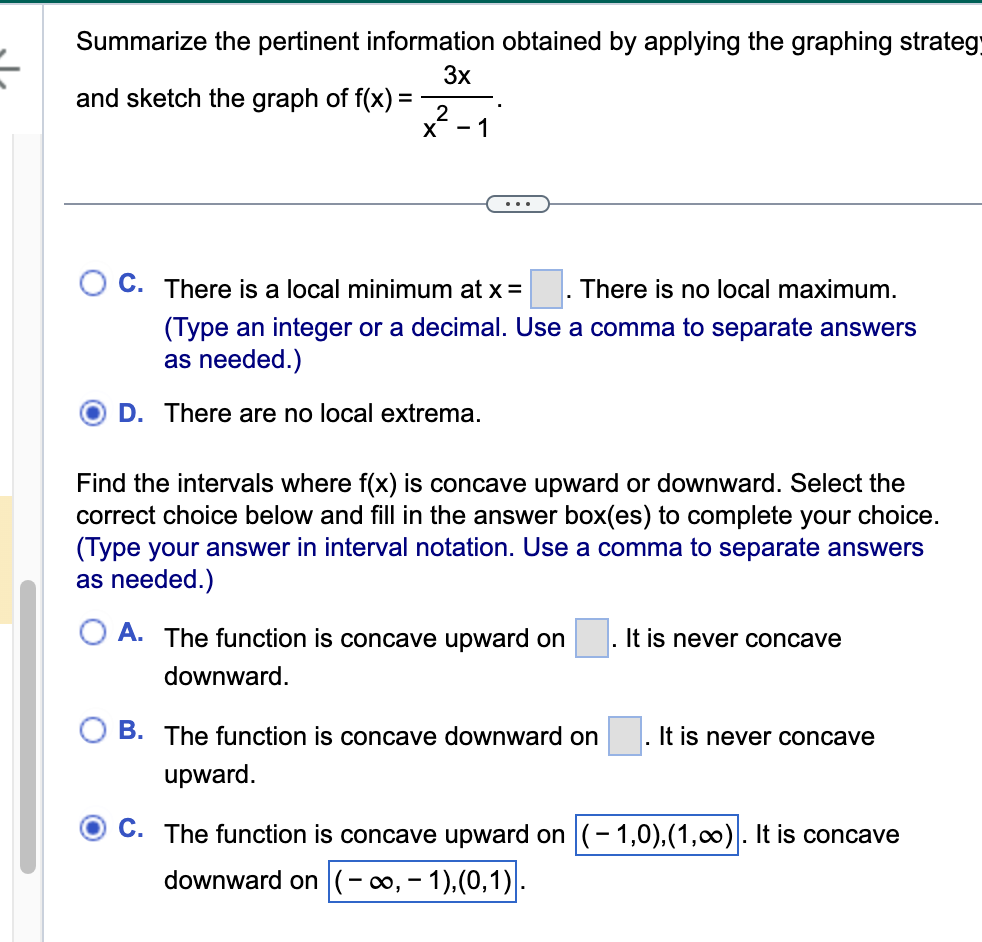Image resolution: width=982 pixels, height=942 pixels.
Task: Click the (-1,0),(1,∞) highlighted answer field
Action: (656, 834)
